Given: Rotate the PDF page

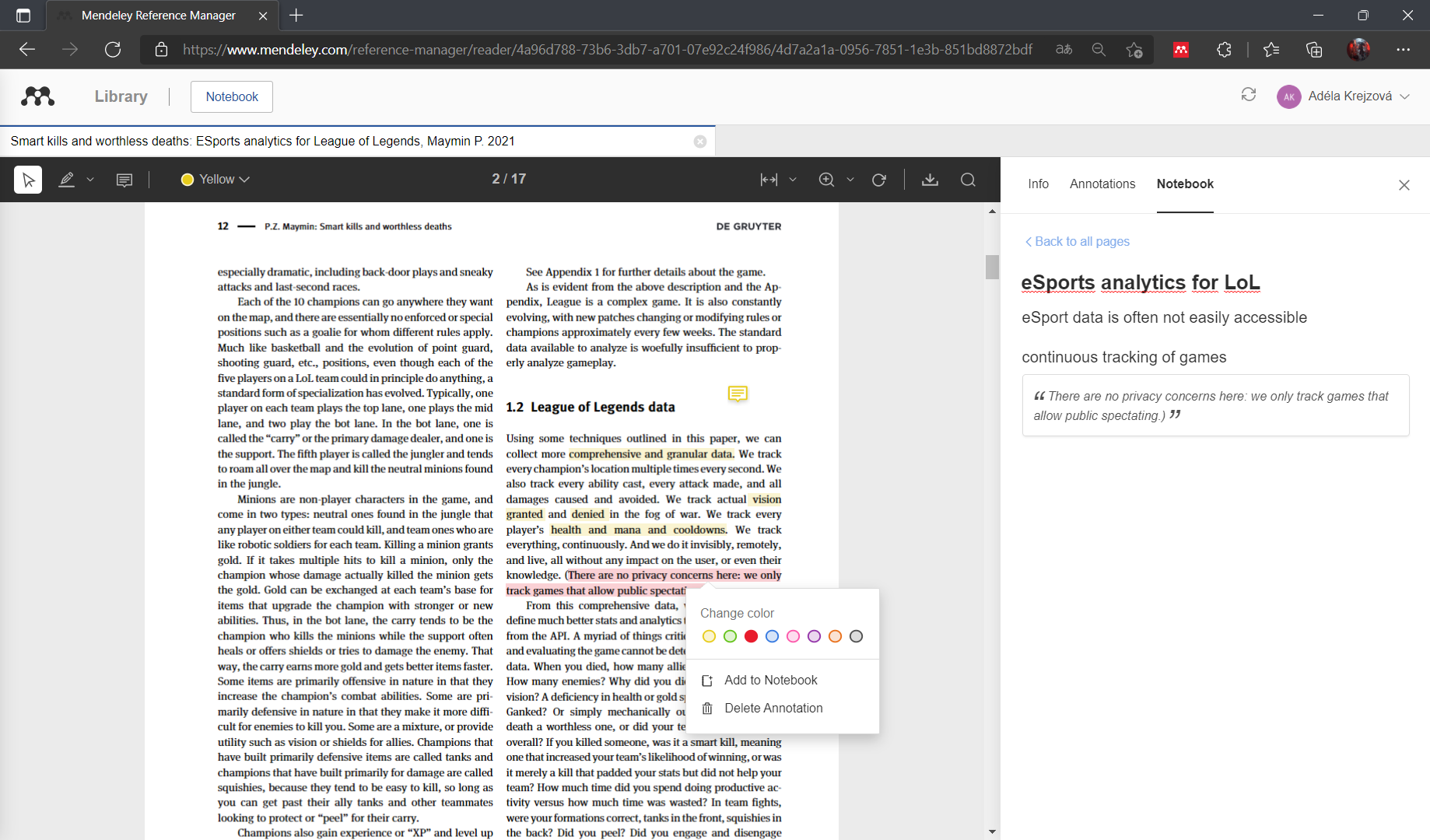Looking at the screenshot, I should click(879, 180).
